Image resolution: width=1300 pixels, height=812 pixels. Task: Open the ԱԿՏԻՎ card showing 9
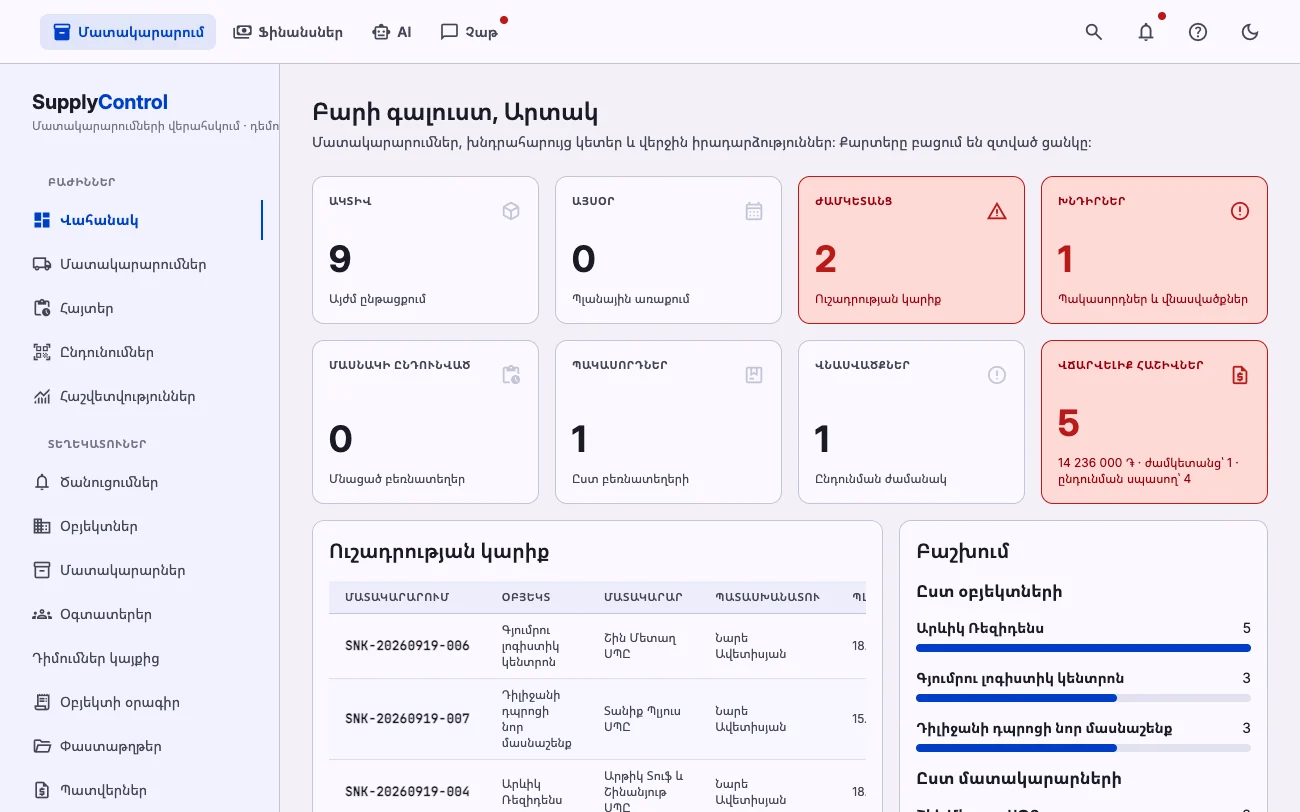tap(425, 250)
